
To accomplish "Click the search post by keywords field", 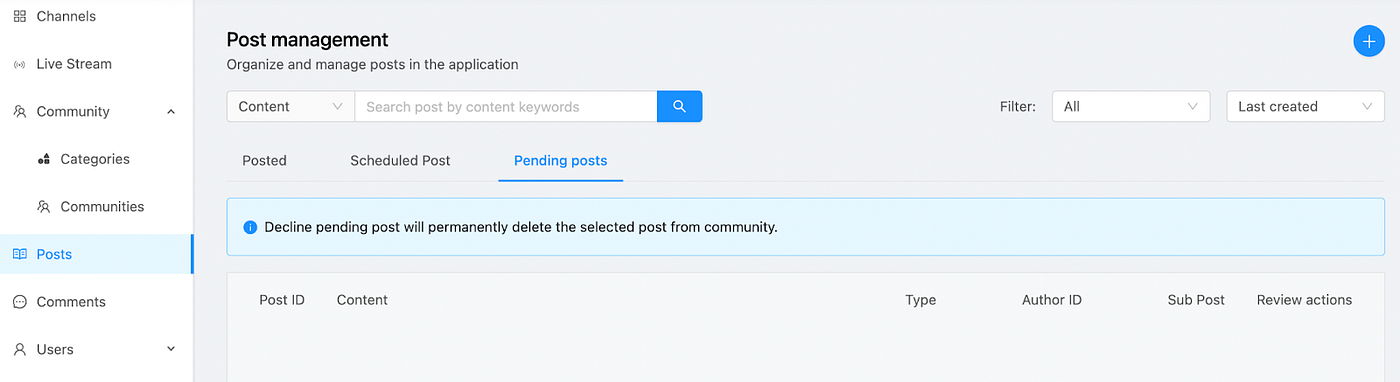I will click(506, 106).
